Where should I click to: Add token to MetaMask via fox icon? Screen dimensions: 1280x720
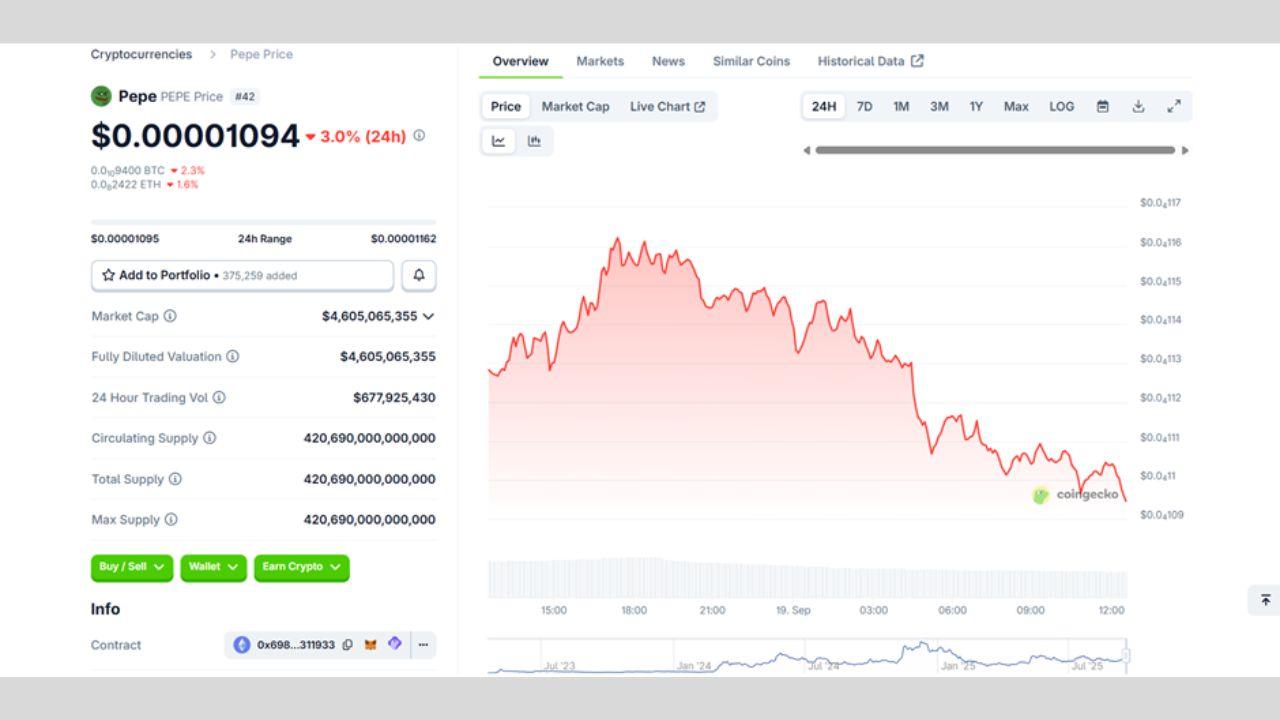coord(371,645)
